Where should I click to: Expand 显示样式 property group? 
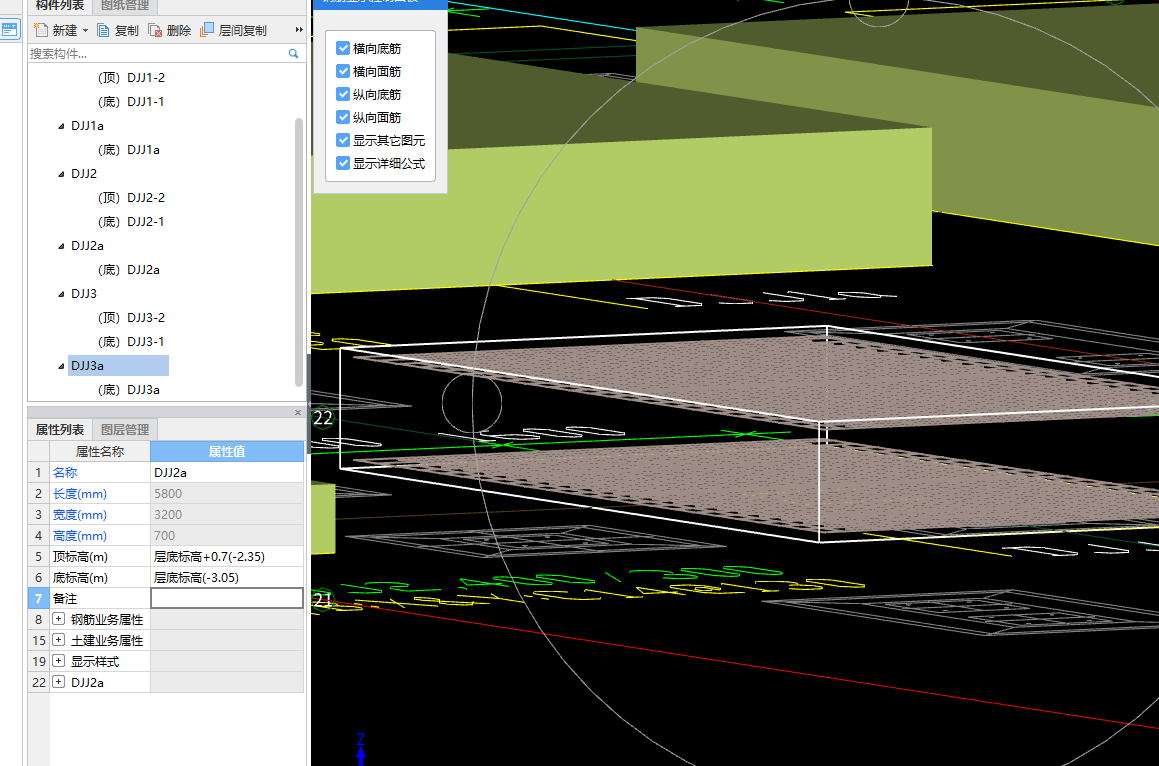pos(58,660)
